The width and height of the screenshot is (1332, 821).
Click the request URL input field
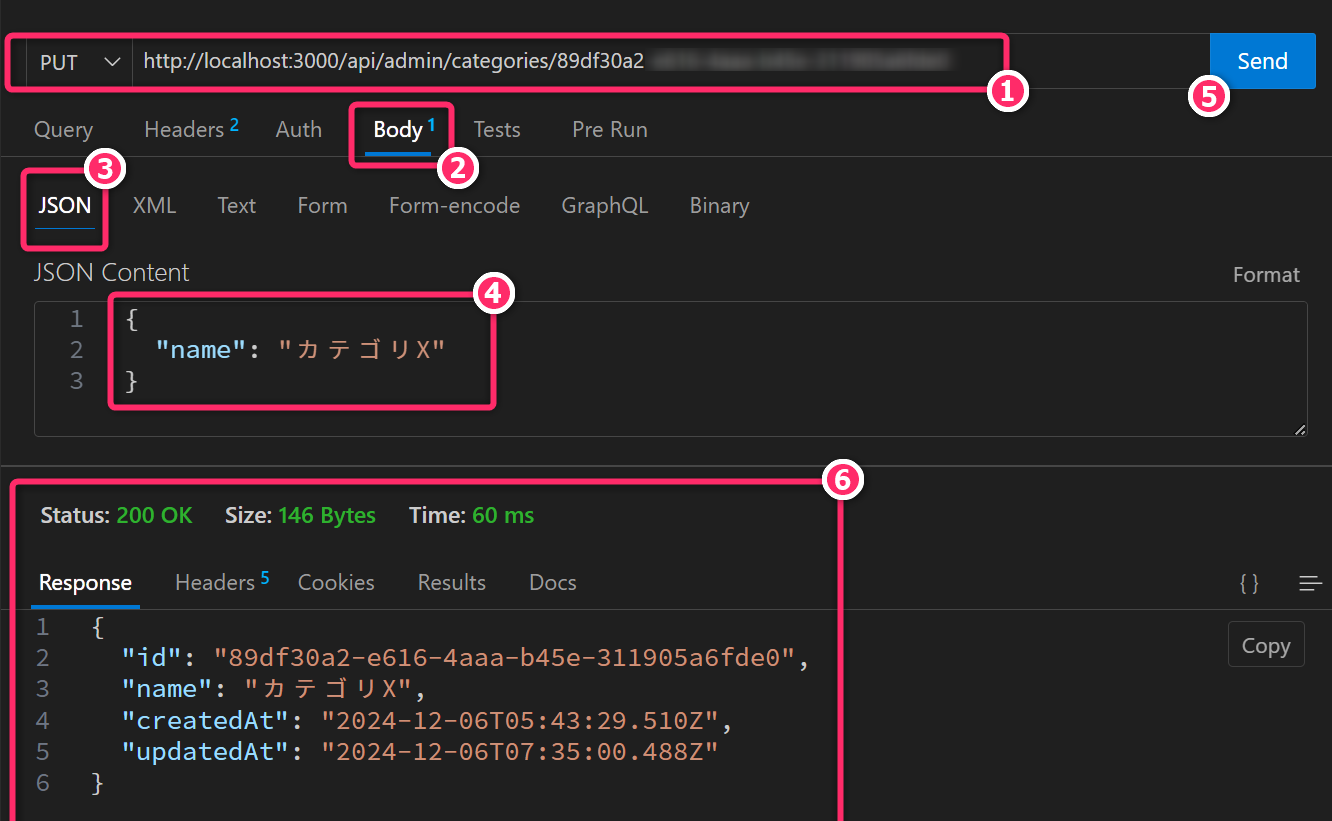tap(560, 62)
